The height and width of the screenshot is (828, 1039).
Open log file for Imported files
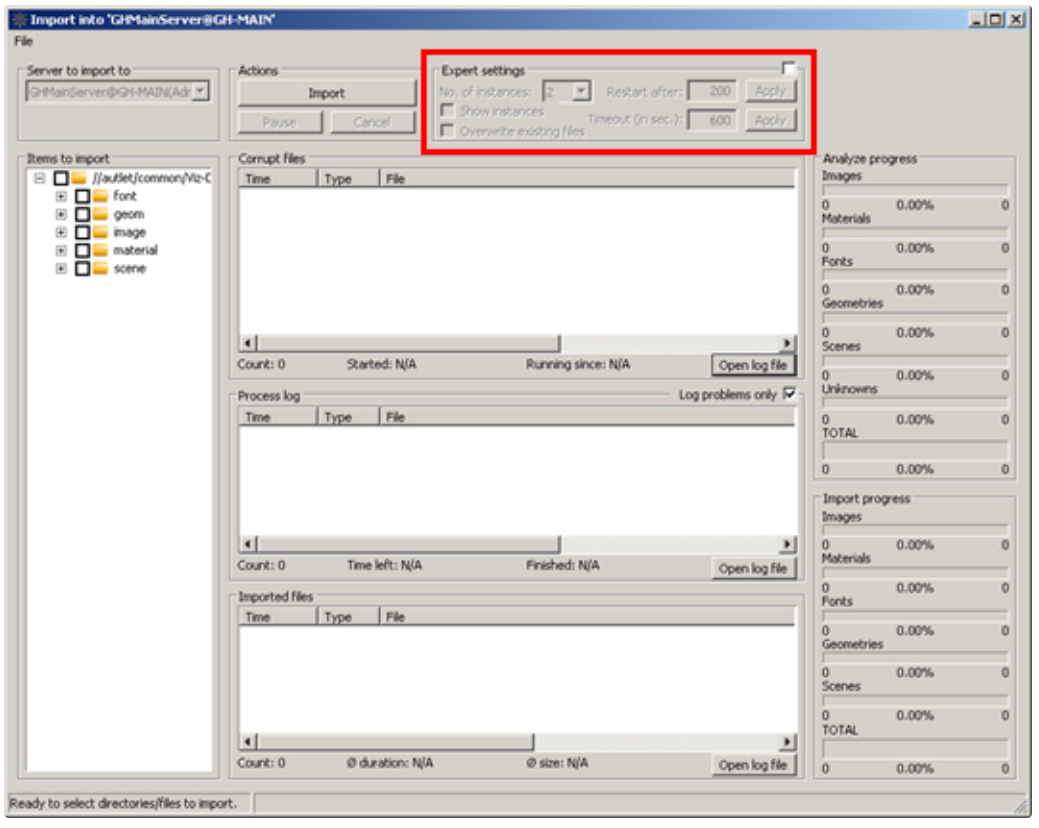pos(753,766)
